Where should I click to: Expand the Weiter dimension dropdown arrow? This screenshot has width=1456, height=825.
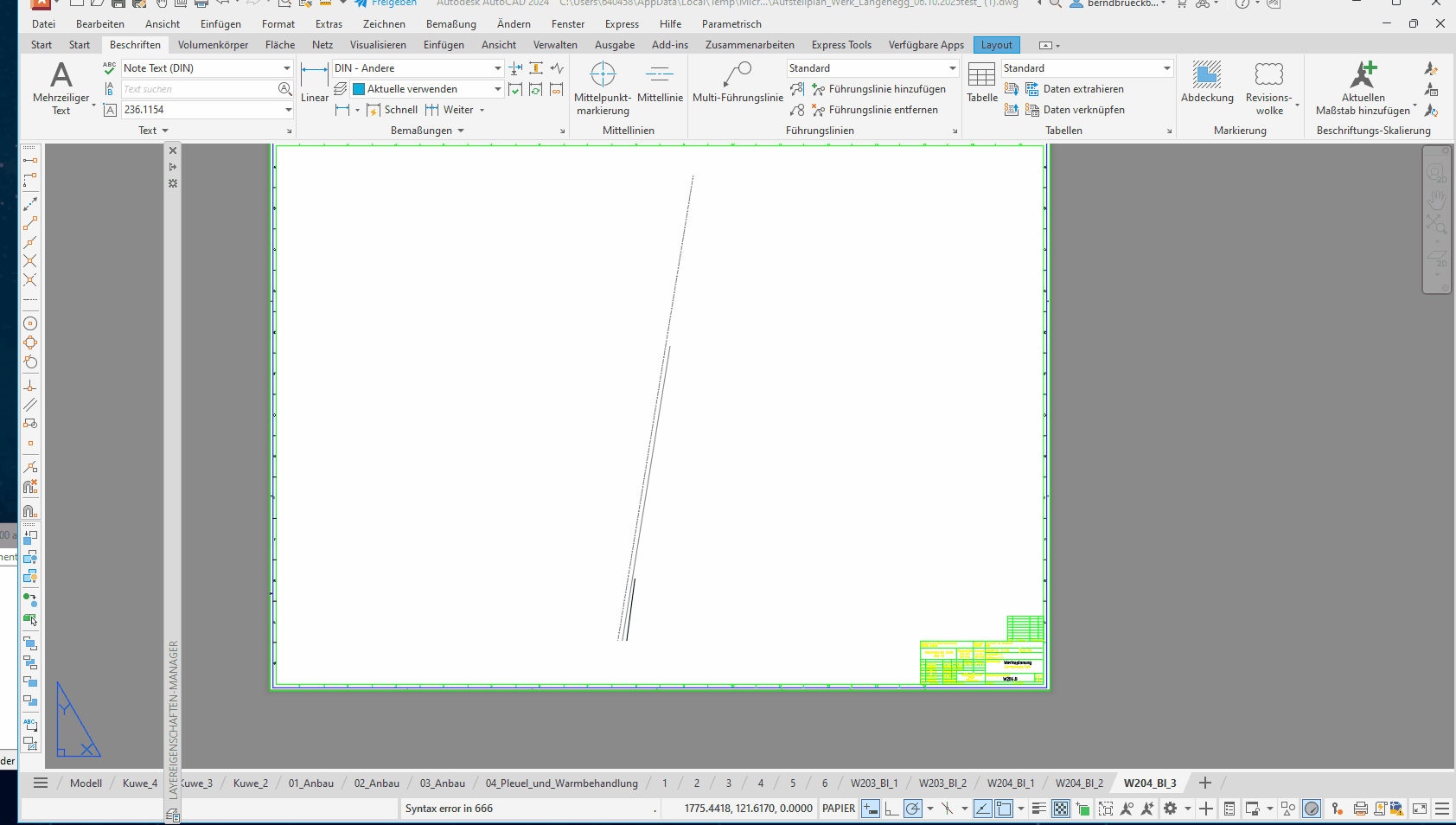(482, 110)
